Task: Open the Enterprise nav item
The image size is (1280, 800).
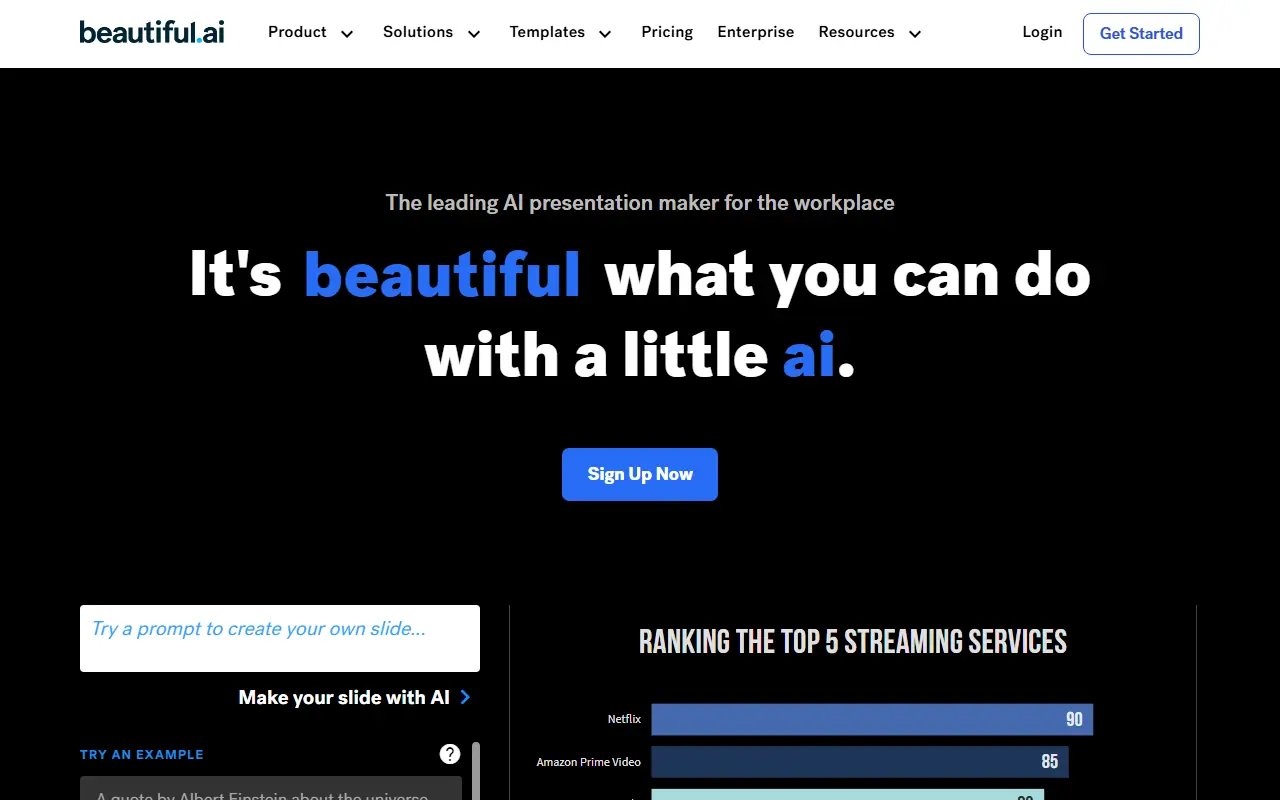Action: (756, 32)
